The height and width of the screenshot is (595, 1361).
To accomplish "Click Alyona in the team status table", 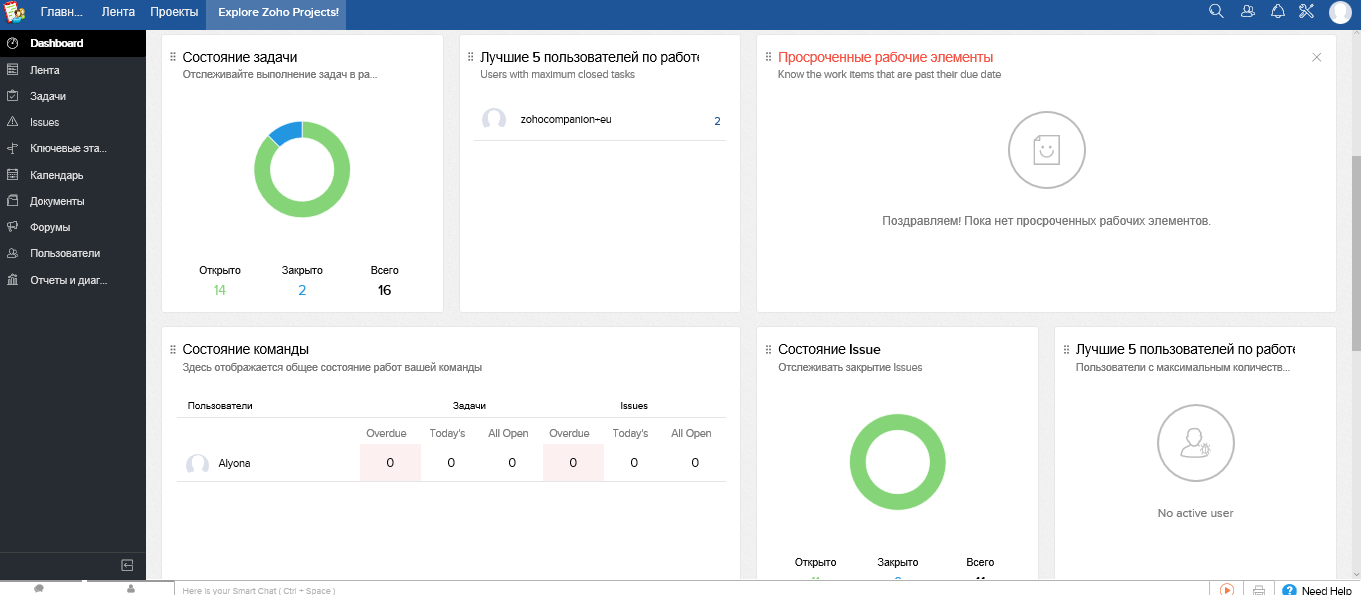I will [x=234, y=462].
